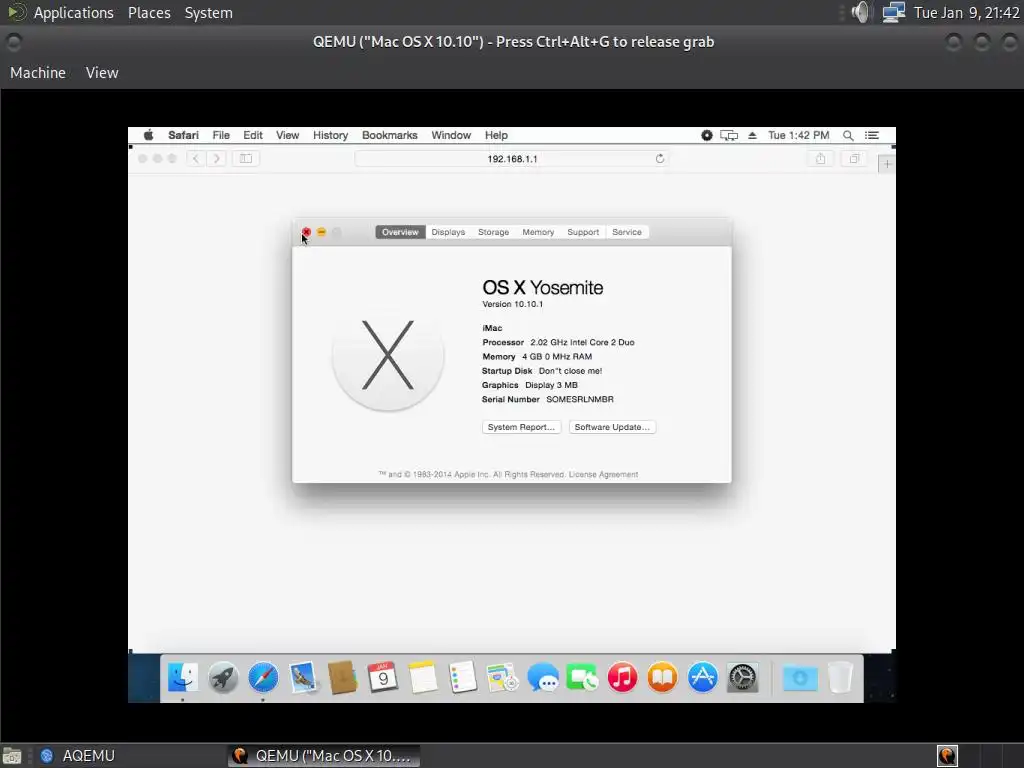This screenshot has height=768, width=1024.
Task: Open System Preferences gear in Dock
Action: [x=743, y=677]
